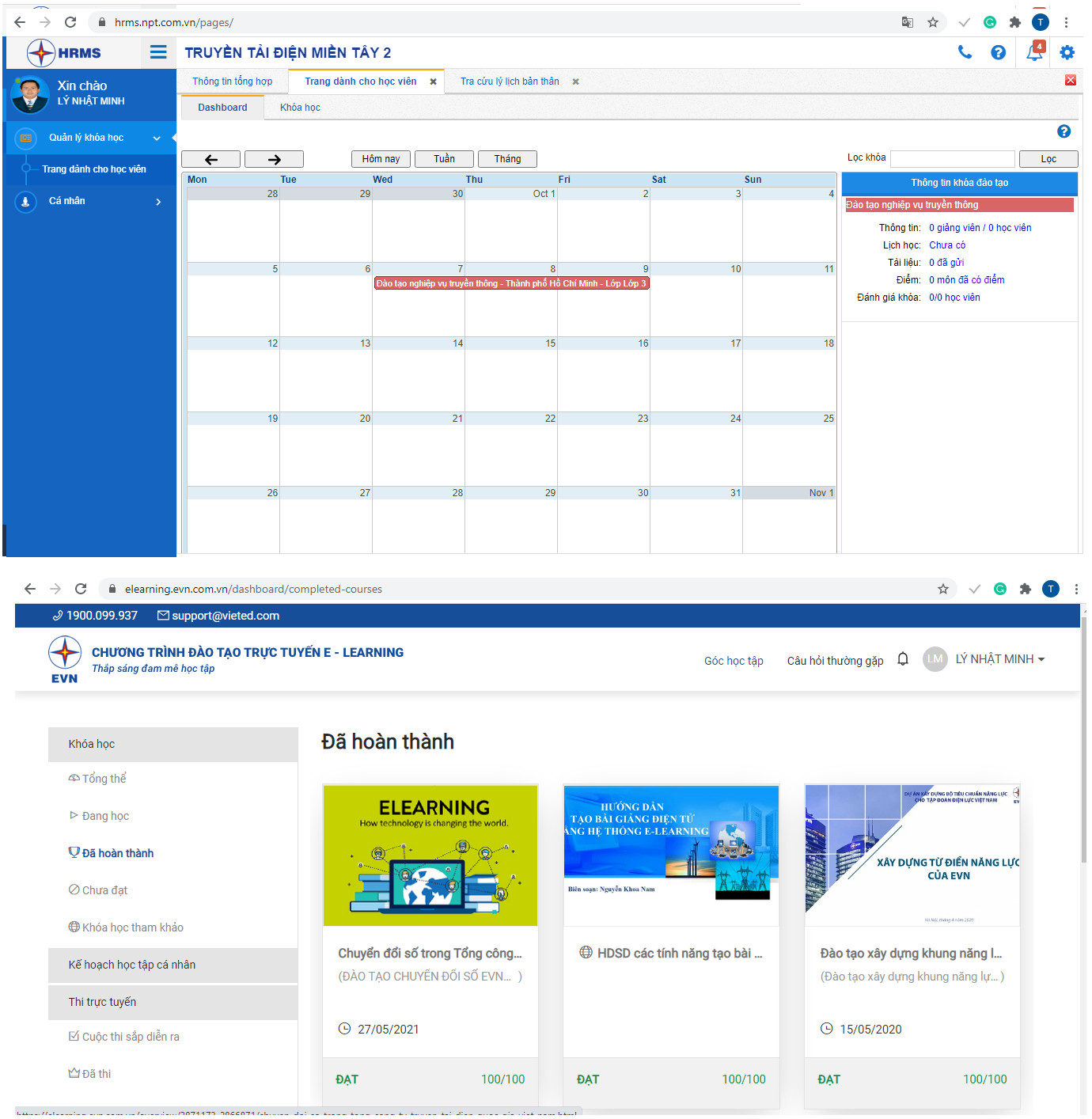Click the Hôm nay button
This screenshot has width=1092, height=1119.
[x=381, y=159]
